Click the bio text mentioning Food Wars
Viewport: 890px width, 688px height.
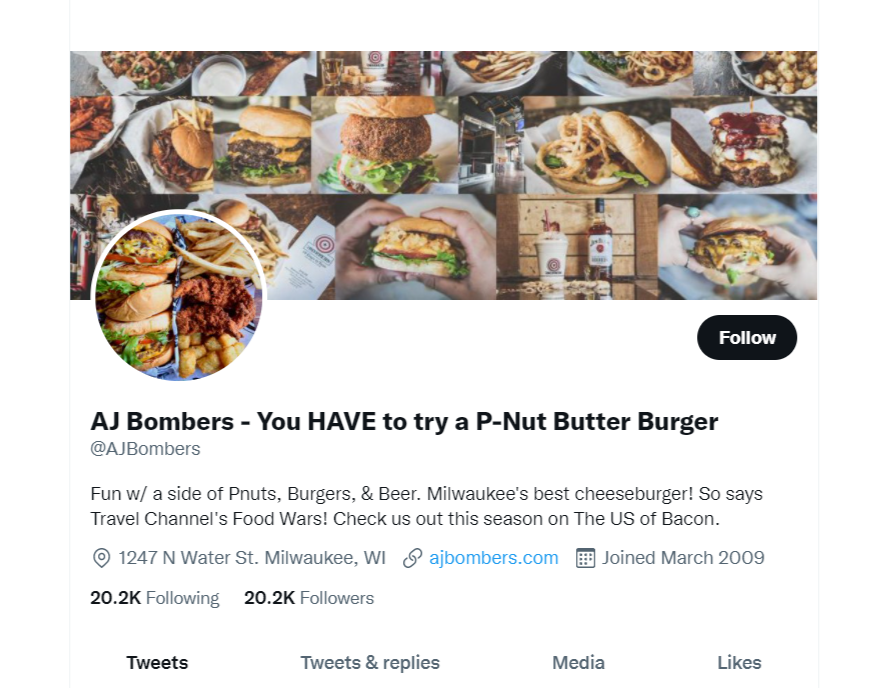pyautogui.click(x=427, y=495)
